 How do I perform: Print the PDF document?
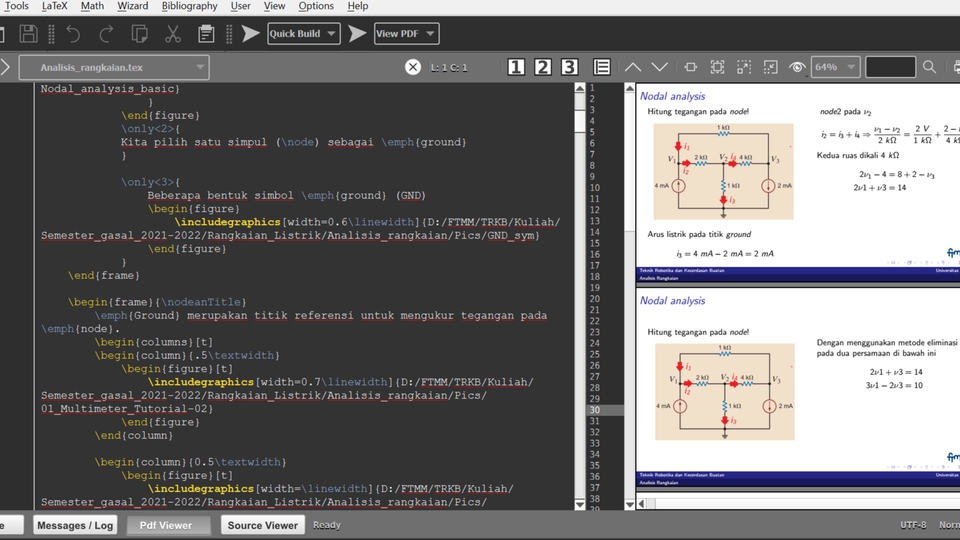(x=956, y=67)
